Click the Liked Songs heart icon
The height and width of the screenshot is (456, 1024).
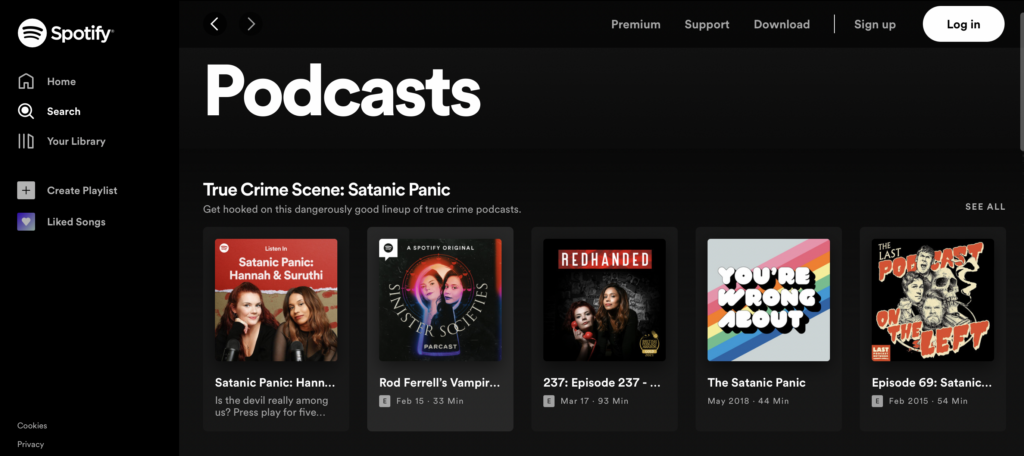(26, 222)
